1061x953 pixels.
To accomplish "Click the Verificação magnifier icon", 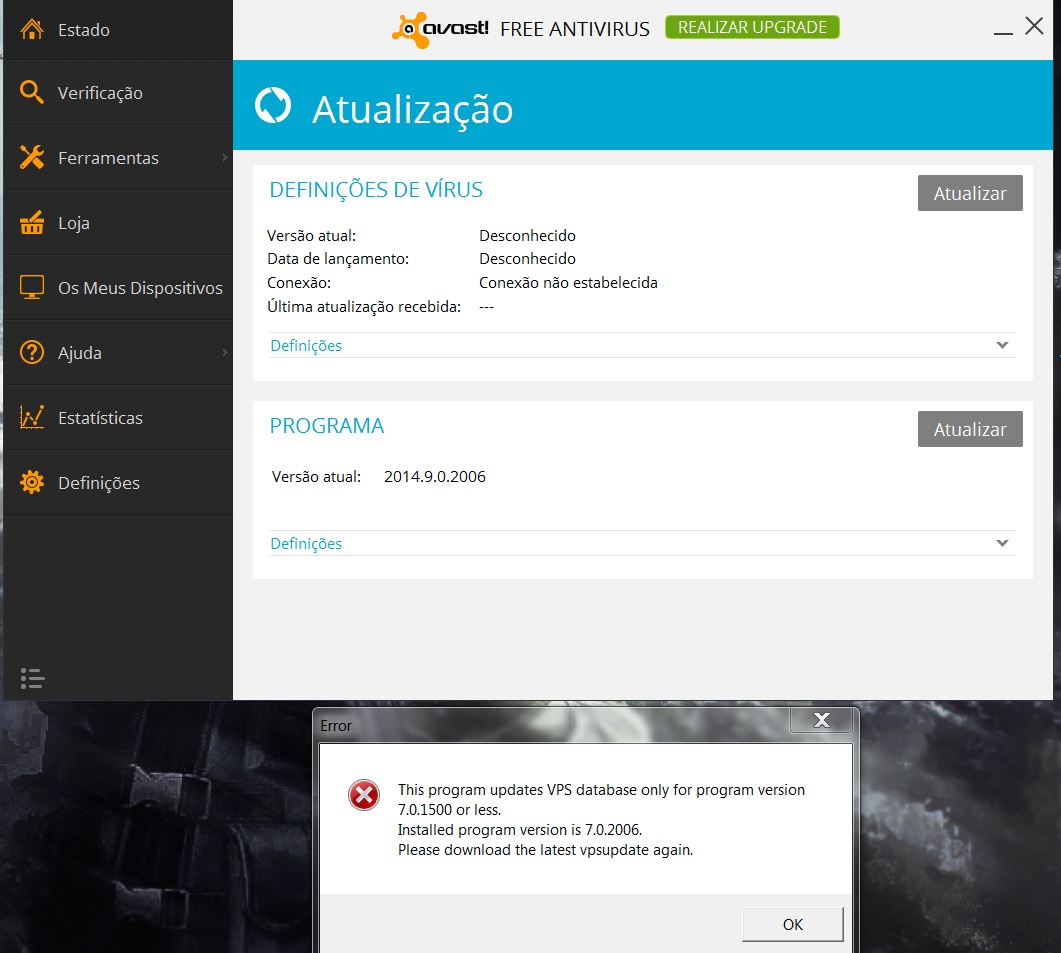I will coord(31,92).
